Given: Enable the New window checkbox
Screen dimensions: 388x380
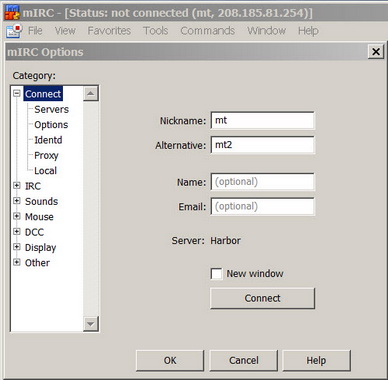Looking at the screenshot, I should click(217, 274).
